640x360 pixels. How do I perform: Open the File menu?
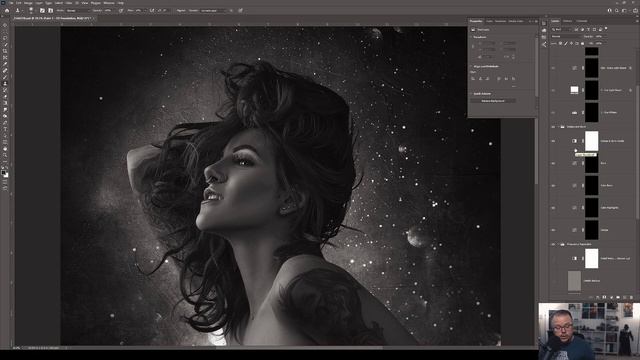[x=11, y=3]
